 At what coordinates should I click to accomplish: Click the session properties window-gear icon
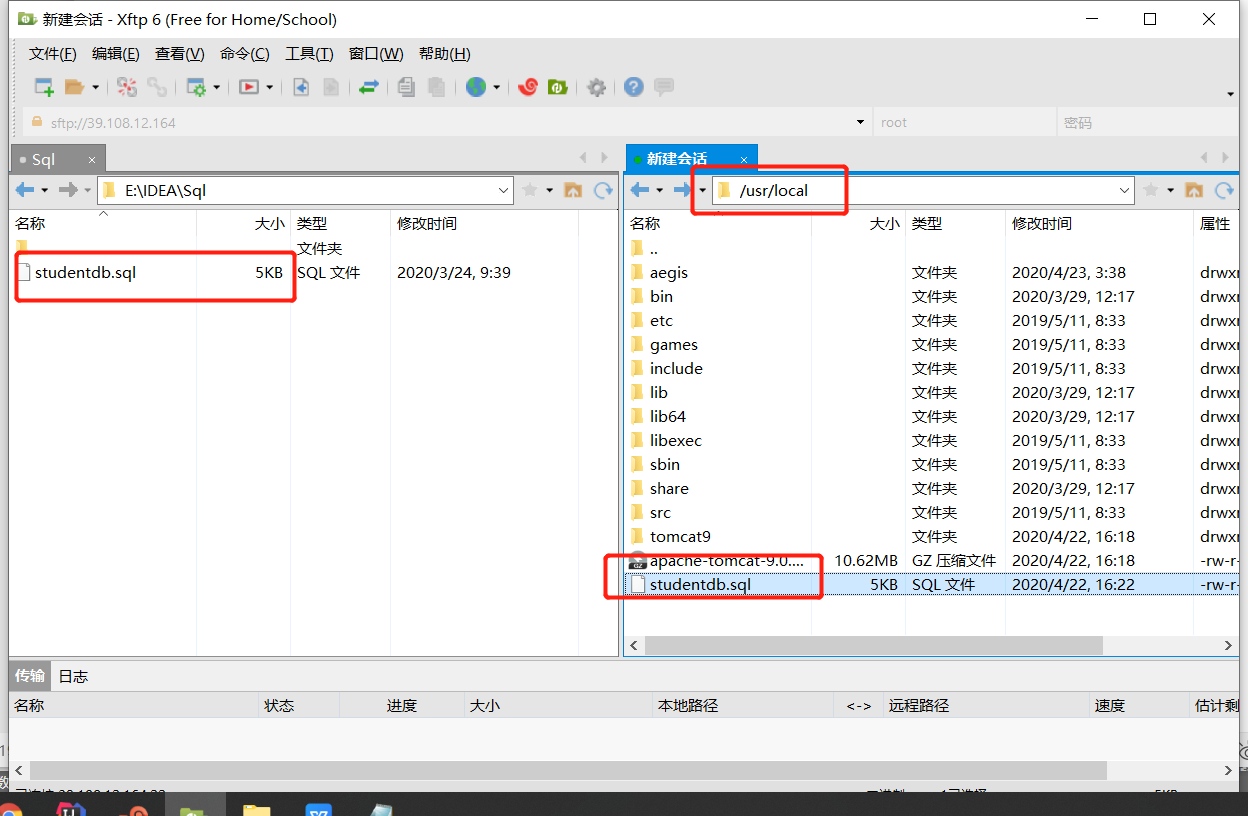pyautogui.click(x=196, y=87)
